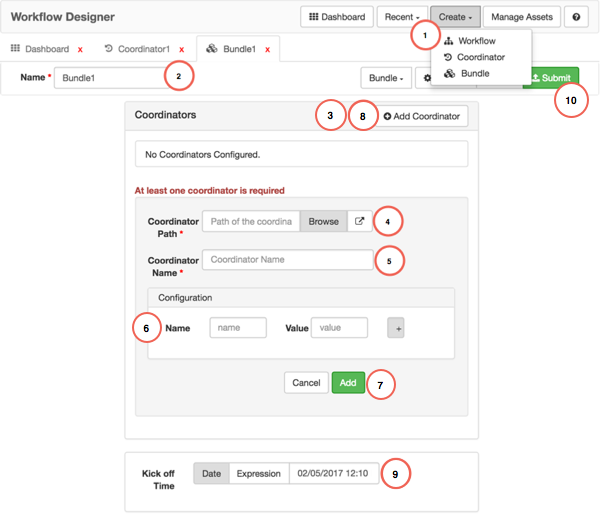The height and width of the screenshot is (515, 600).
Task: Switch to the Coordinator1 tab
Action: [143, 49]
